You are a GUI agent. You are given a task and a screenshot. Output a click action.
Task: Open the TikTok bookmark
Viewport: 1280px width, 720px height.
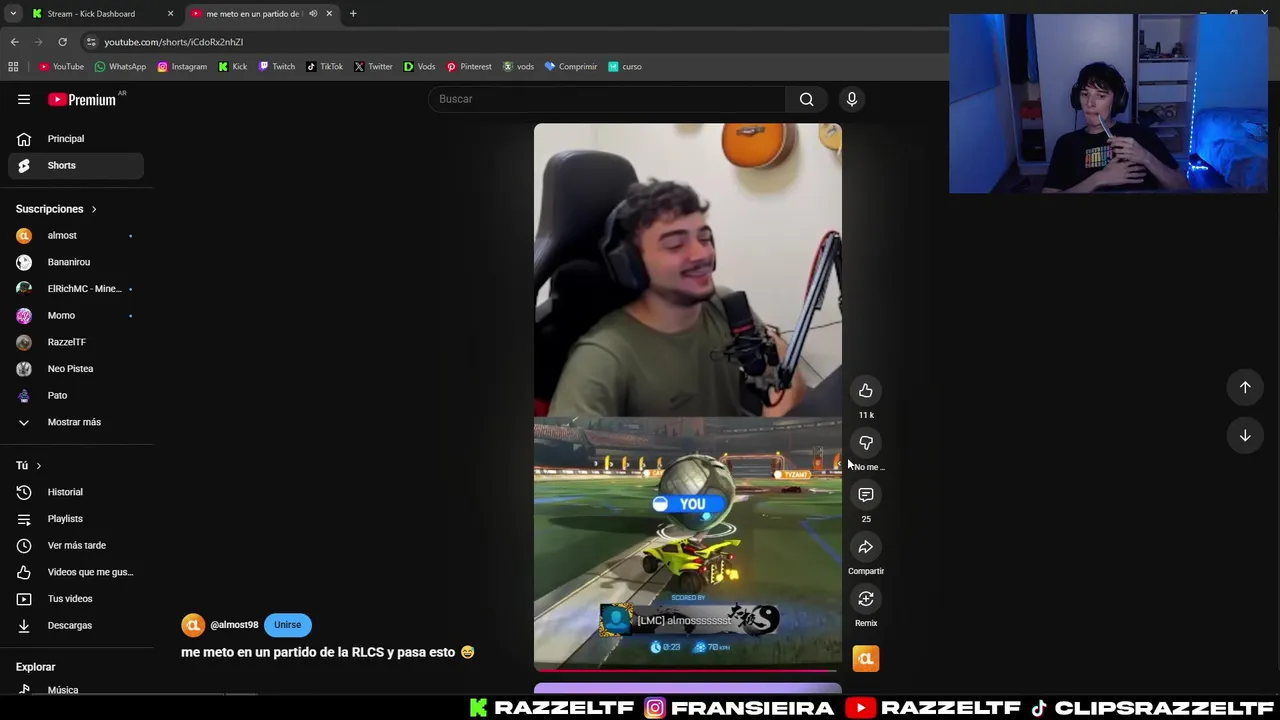click(325, 67)
